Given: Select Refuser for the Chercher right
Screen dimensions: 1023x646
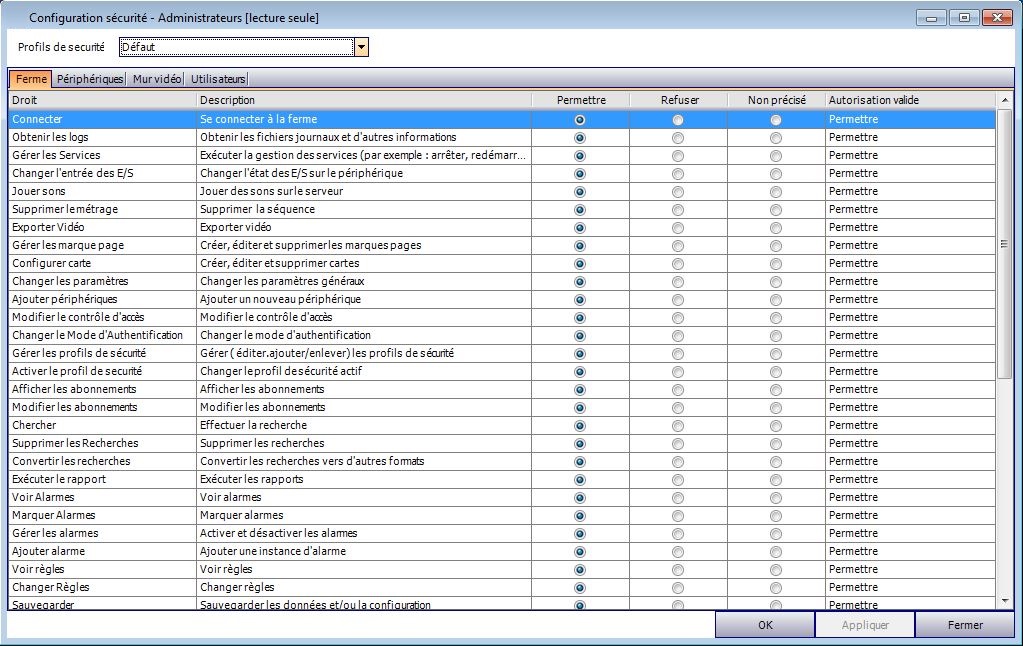Looking at the screenshot, I should 678,426.
